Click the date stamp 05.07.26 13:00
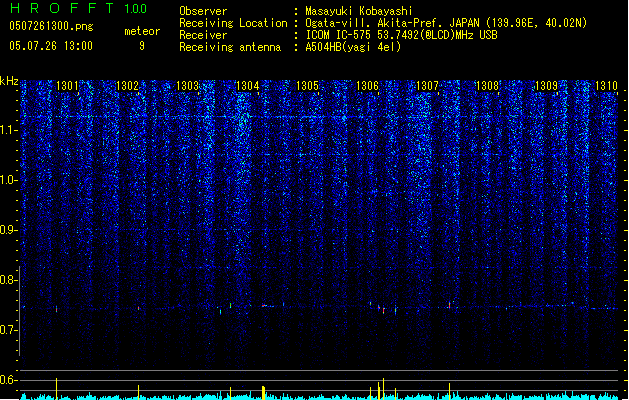Viewport: 629px width, 400px height. 51,46
